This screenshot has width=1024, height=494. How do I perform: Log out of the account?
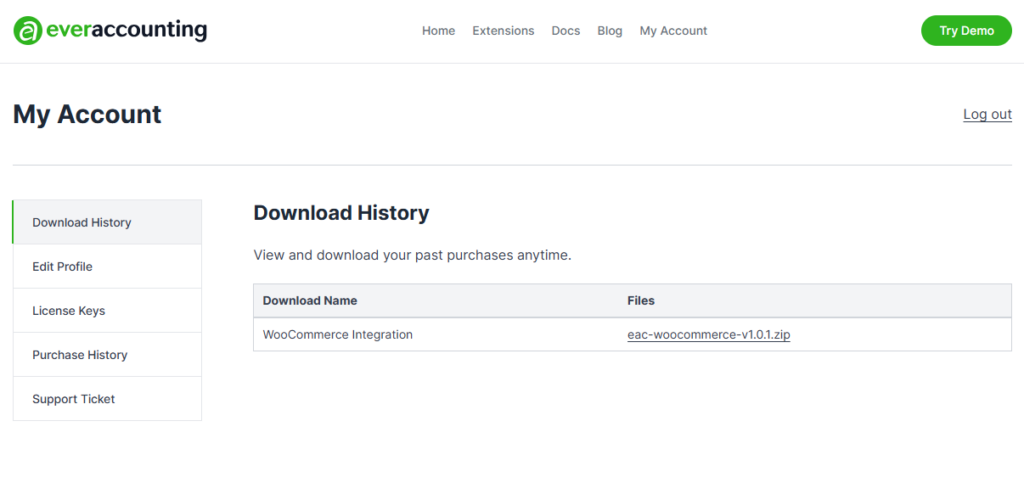click(x=987, y=114)
